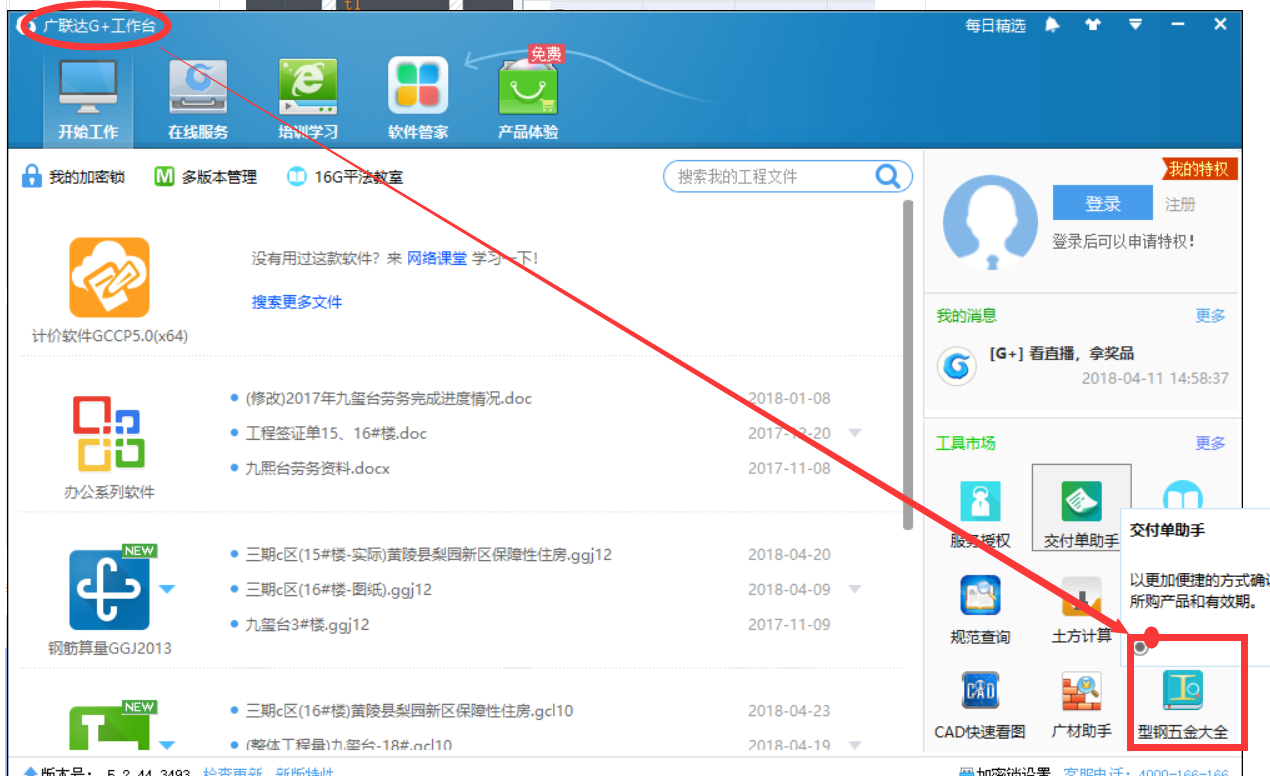The height and width of the screenshot is (776, 1270).
Task: Open 多版本管理
Action: (x=206, y=177)
